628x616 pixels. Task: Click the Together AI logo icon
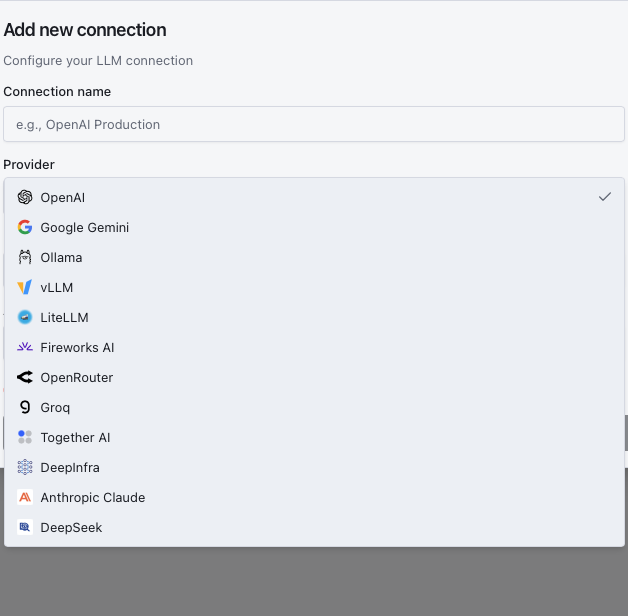coord(25,437)
